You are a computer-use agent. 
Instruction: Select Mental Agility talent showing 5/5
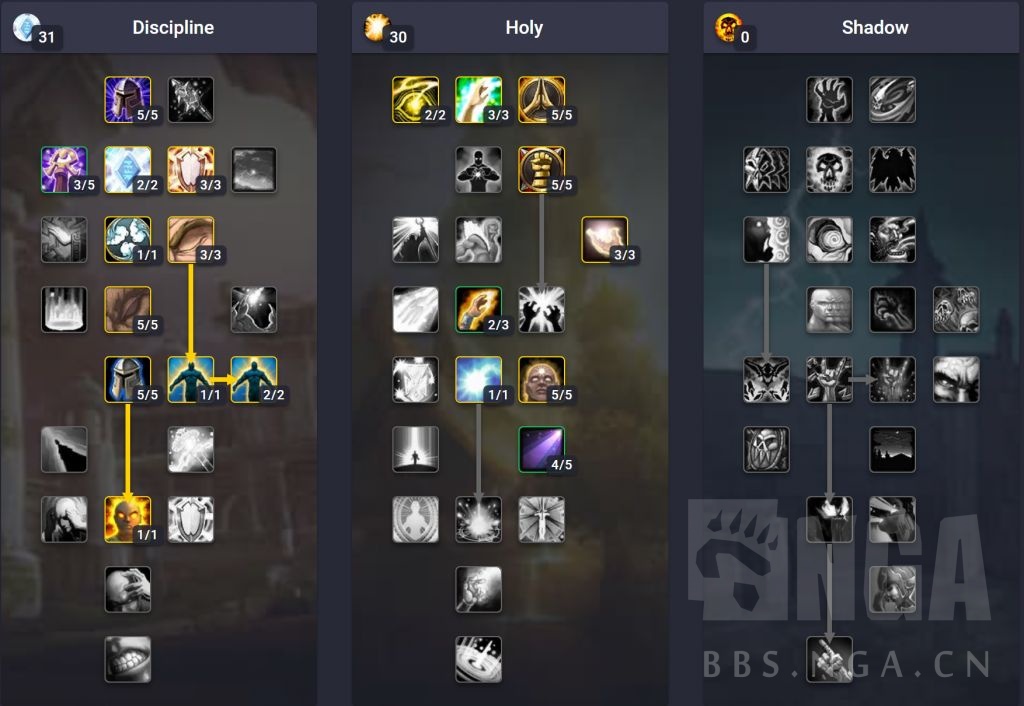pyautogui.click(x=127, y=310)
